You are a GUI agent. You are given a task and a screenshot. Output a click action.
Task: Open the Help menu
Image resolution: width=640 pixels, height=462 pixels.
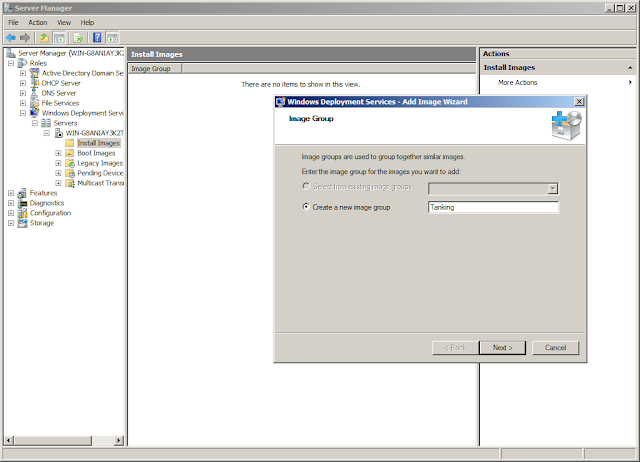pos(87,22)
